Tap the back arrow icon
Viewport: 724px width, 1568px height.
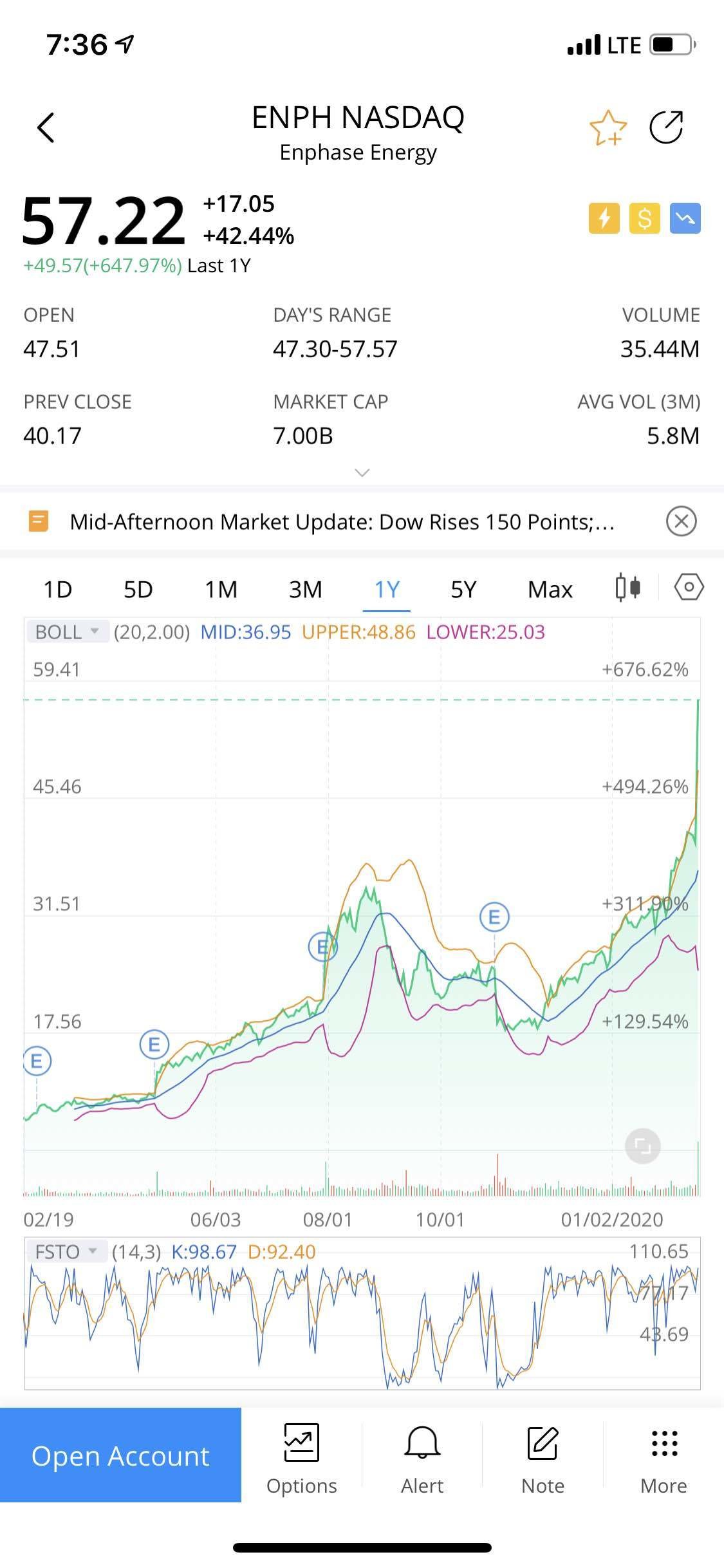(x=46, y=127)
